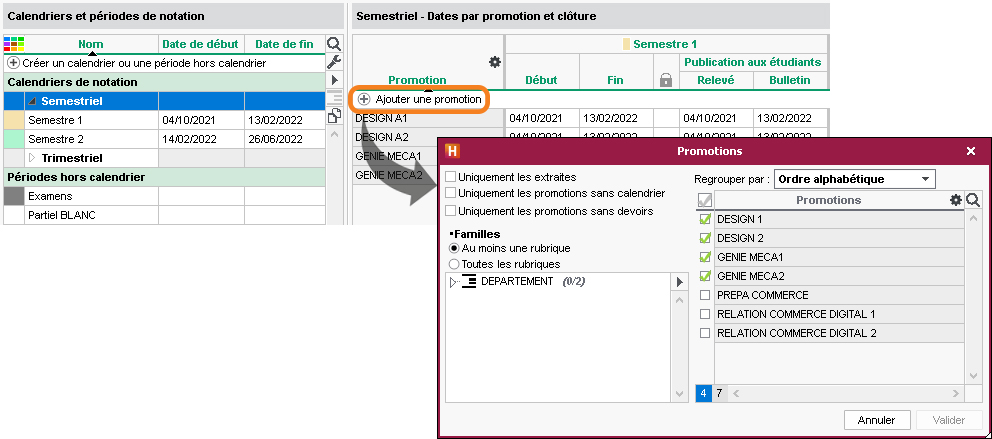Click the right-pointing triangle in calendars toolbar

[x=334, y=80]
